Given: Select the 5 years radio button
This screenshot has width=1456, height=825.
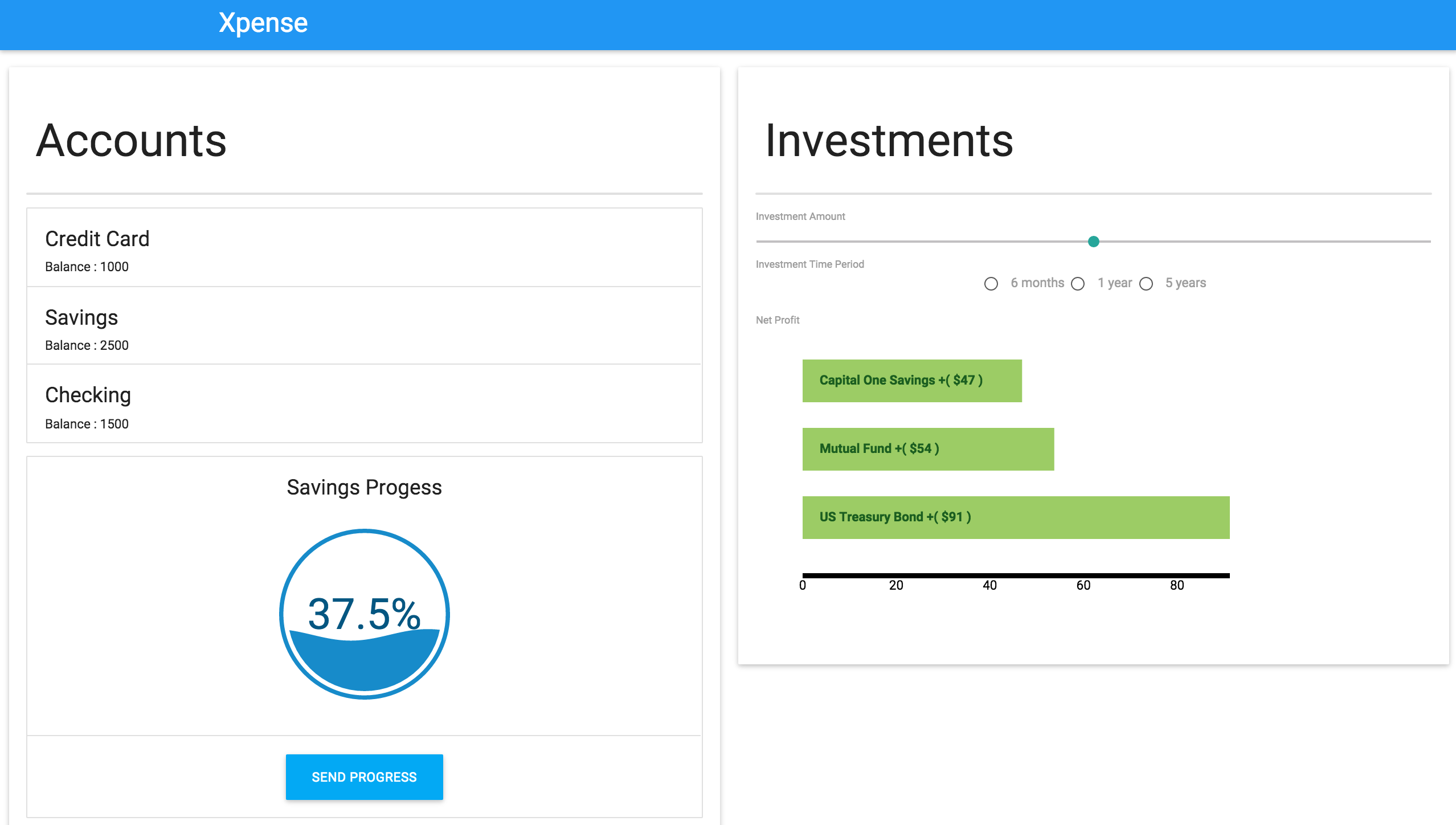Looking at the screenshot, I should 1146,284.
